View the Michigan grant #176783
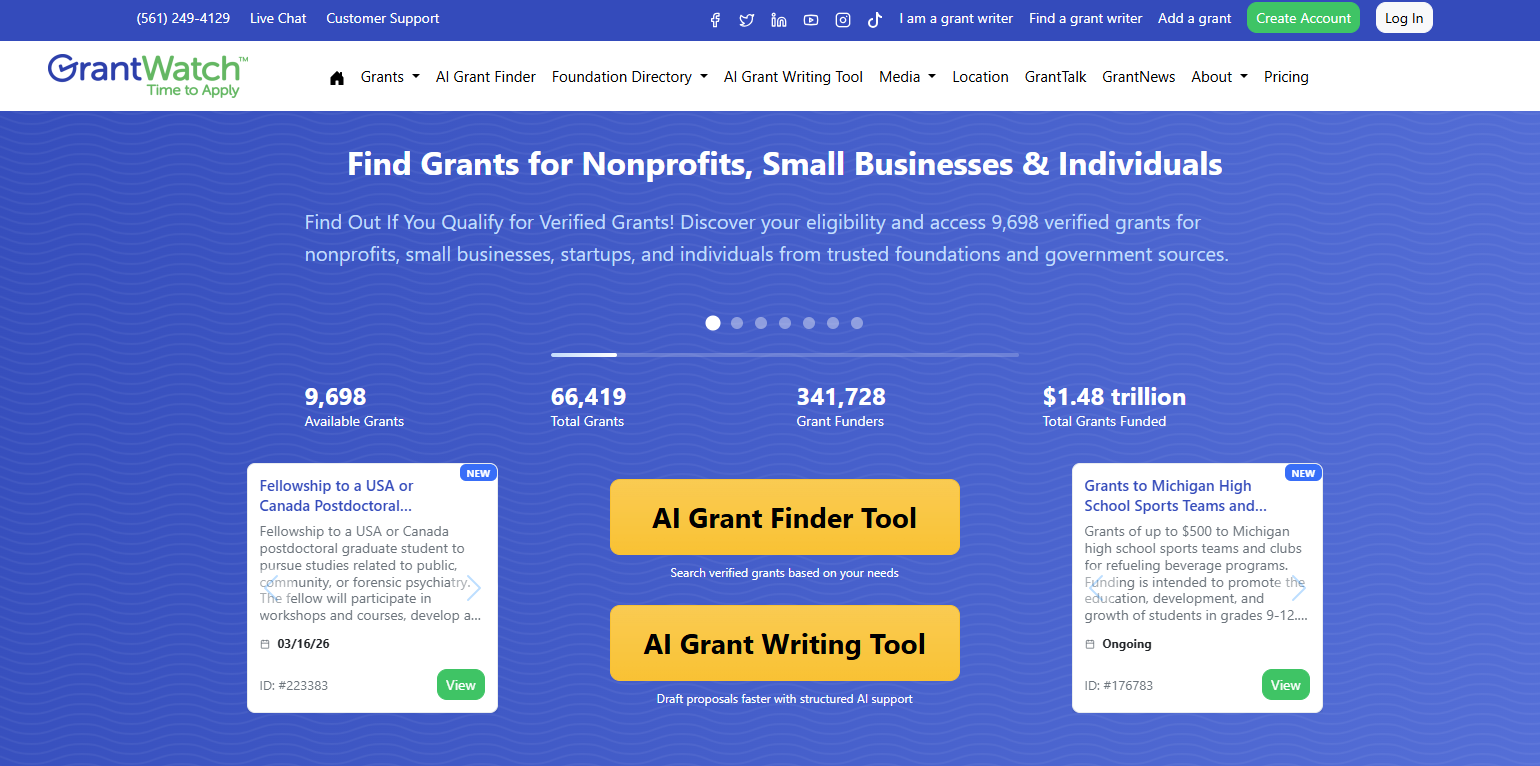The width and height of the screenshot is (1540, 766). (1286, 685)
